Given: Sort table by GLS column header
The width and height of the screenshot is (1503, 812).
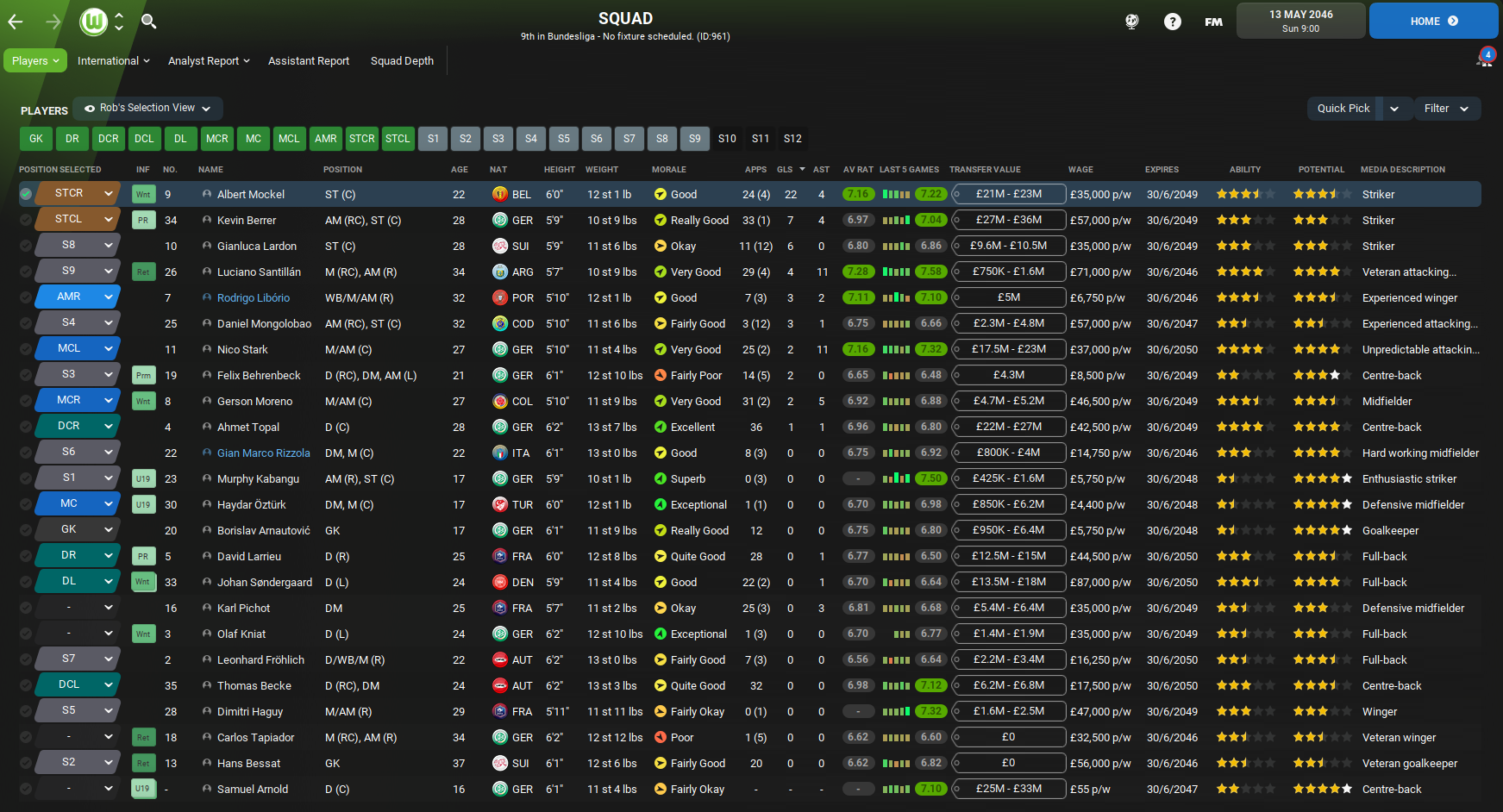Looking at the screenshot, I should pyautogui.click(x=785, y=170).
